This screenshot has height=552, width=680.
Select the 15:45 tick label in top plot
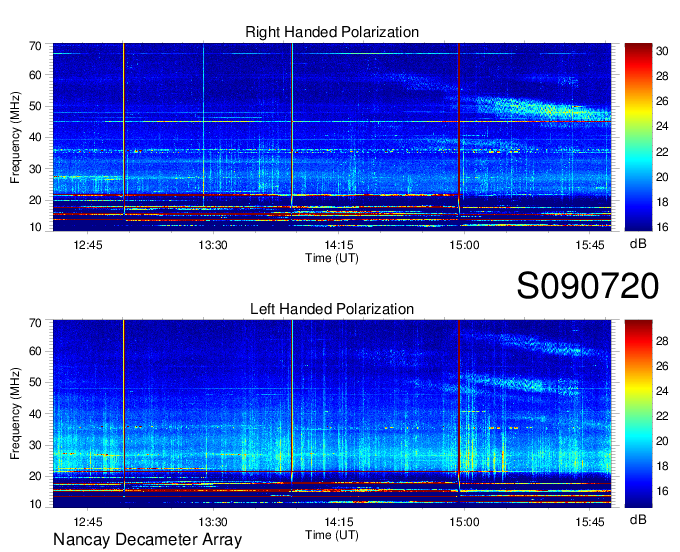590,245
